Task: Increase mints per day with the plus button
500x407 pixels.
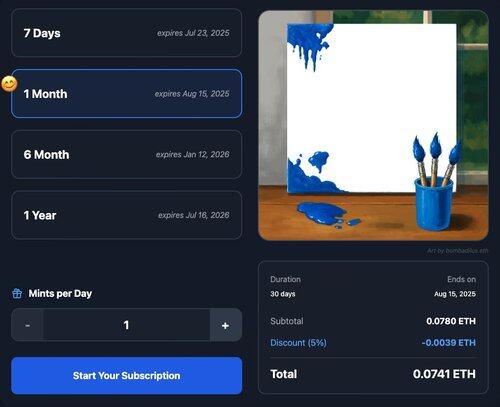Action: point(226,325)
